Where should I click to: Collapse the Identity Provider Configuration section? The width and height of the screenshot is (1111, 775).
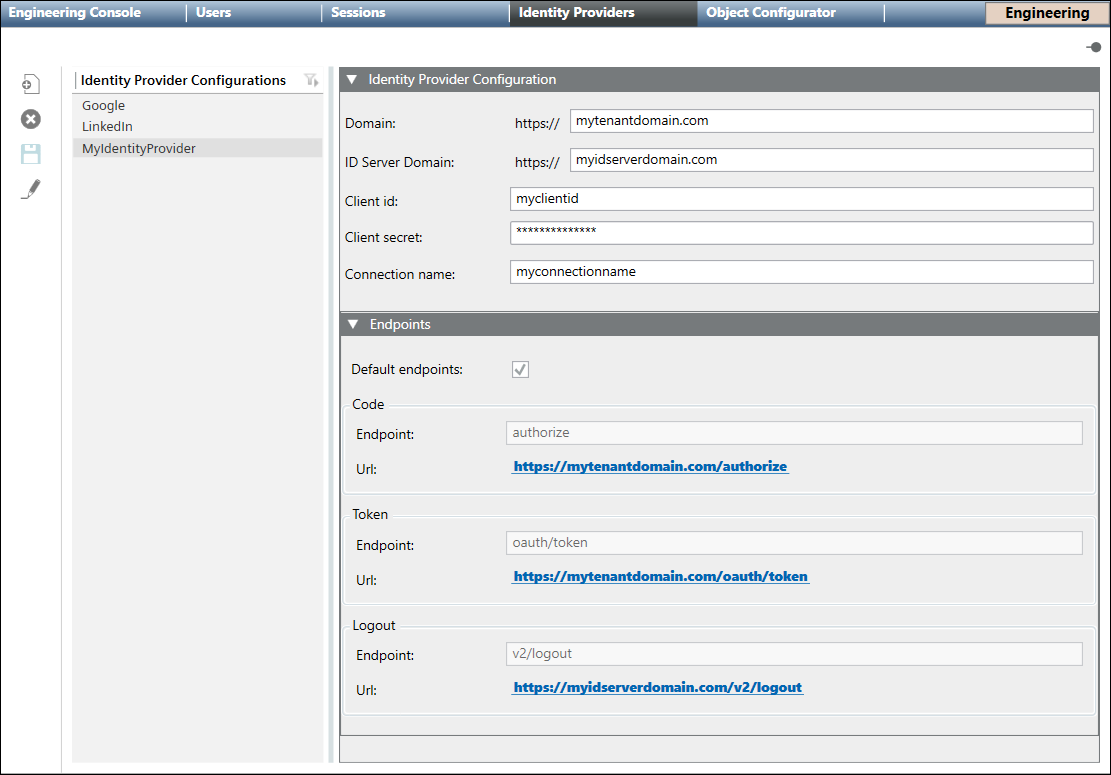[352, 80]
